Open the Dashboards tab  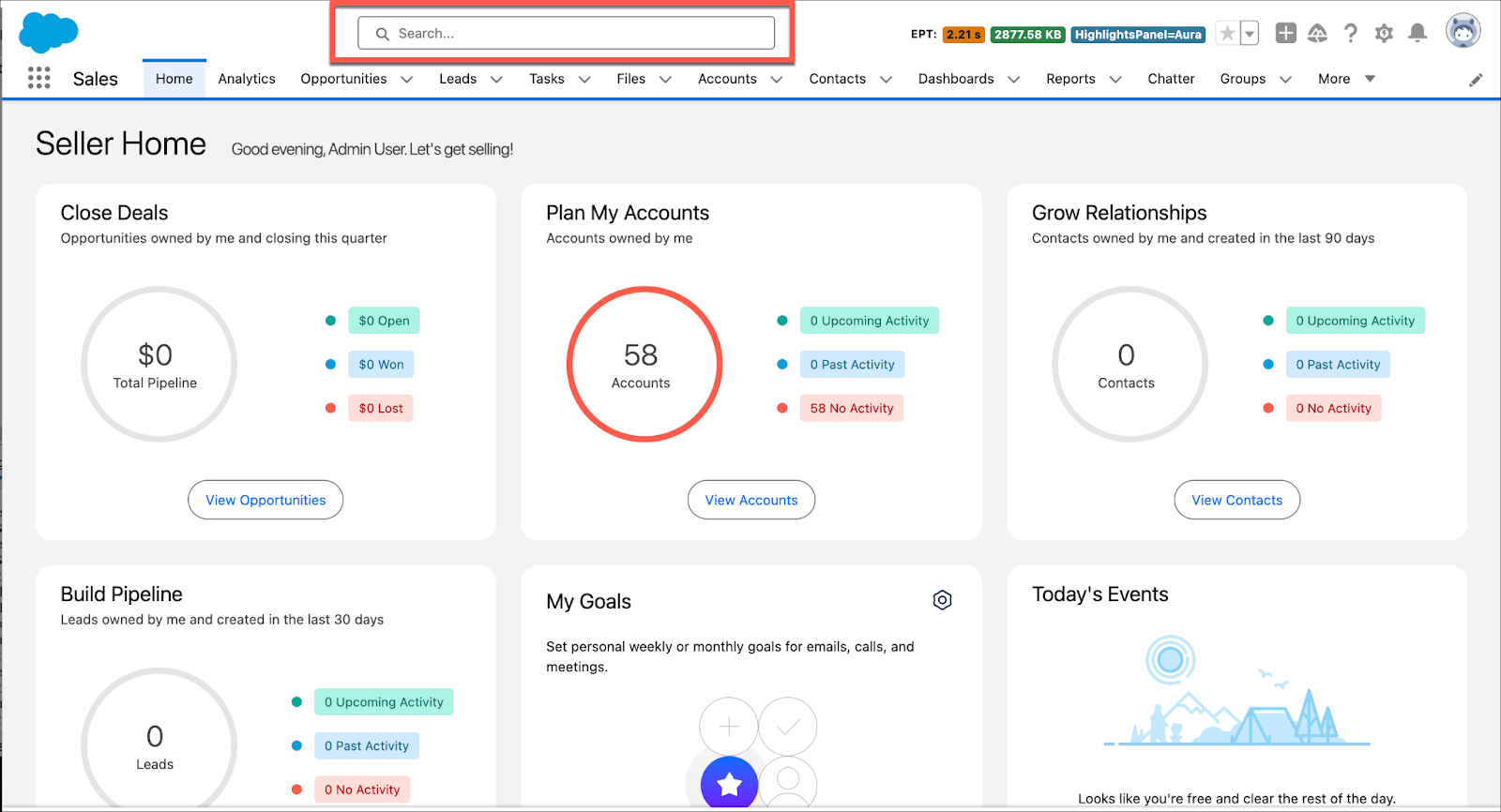pyautogui.click(x=956, y=79)
